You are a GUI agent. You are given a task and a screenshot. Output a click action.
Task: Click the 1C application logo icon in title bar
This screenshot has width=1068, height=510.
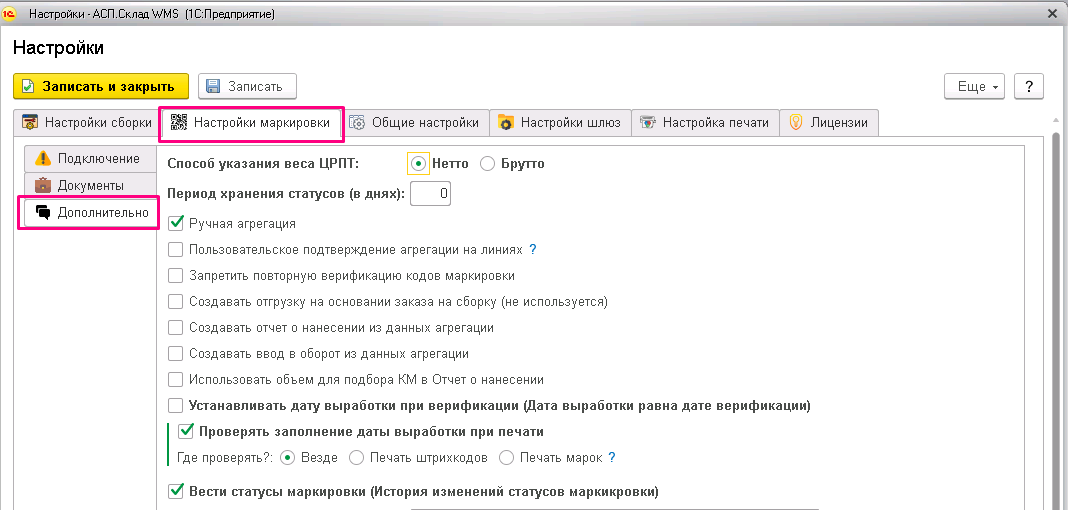10,14
